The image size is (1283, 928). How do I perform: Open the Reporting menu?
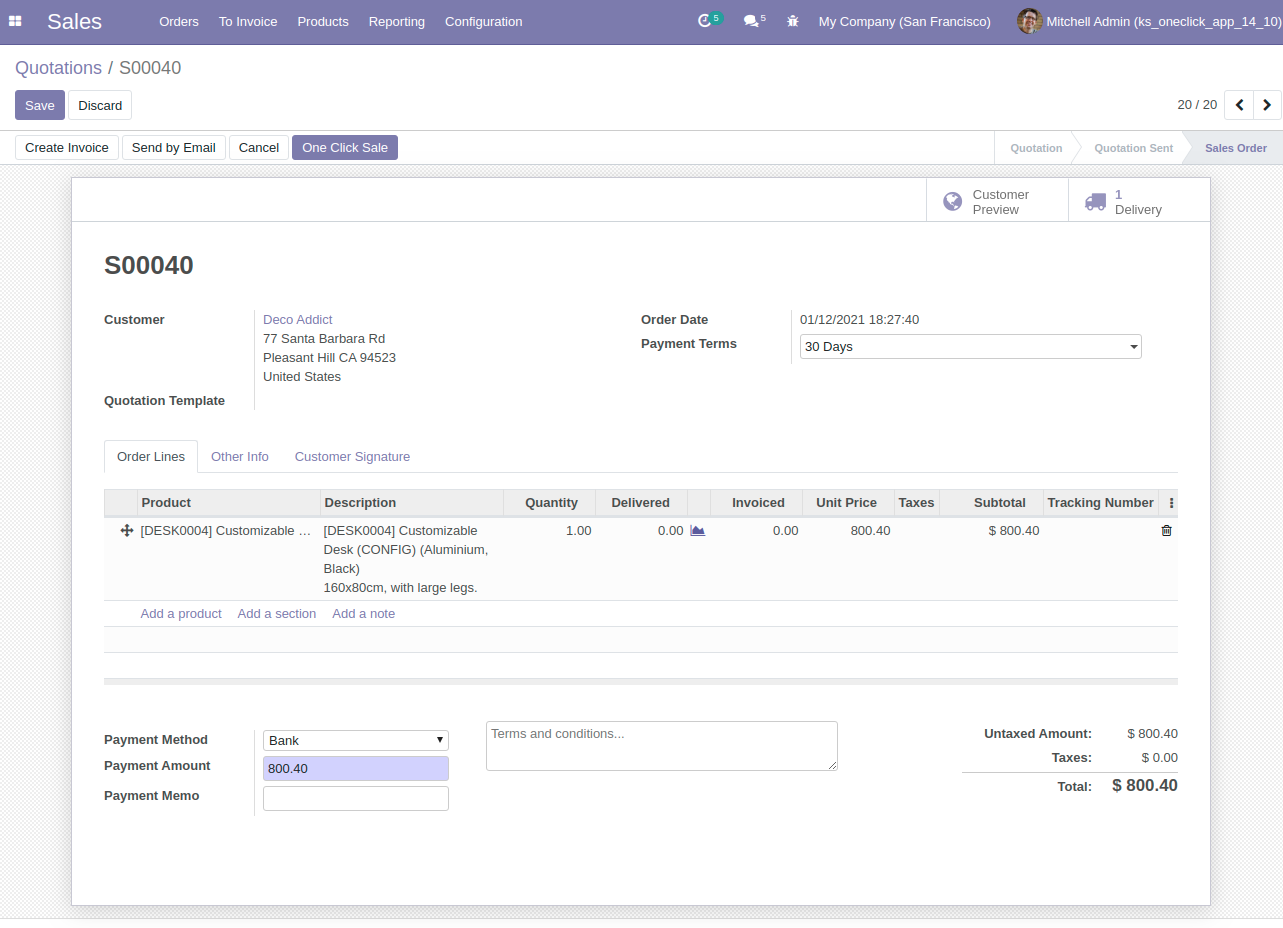(396, 21)
